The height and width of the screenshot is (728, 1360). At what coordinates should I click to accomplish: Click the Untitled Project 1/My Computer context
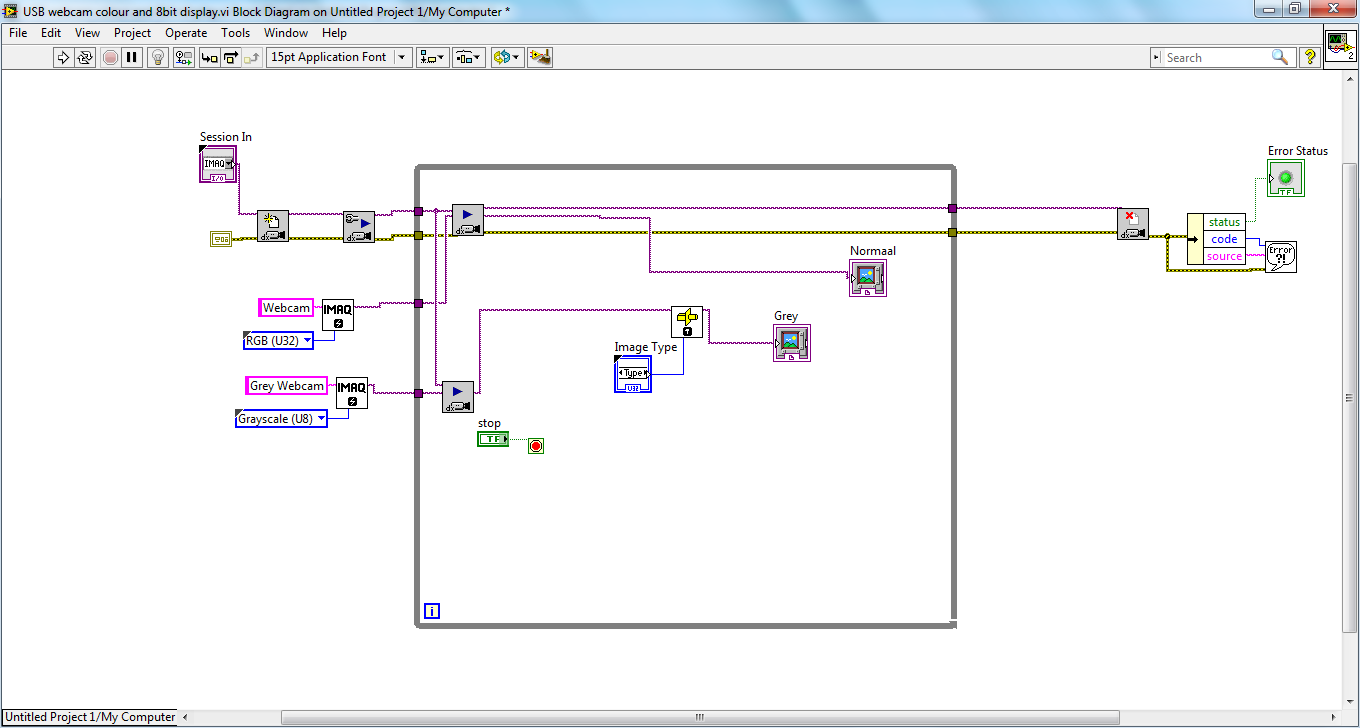[90, 717]
